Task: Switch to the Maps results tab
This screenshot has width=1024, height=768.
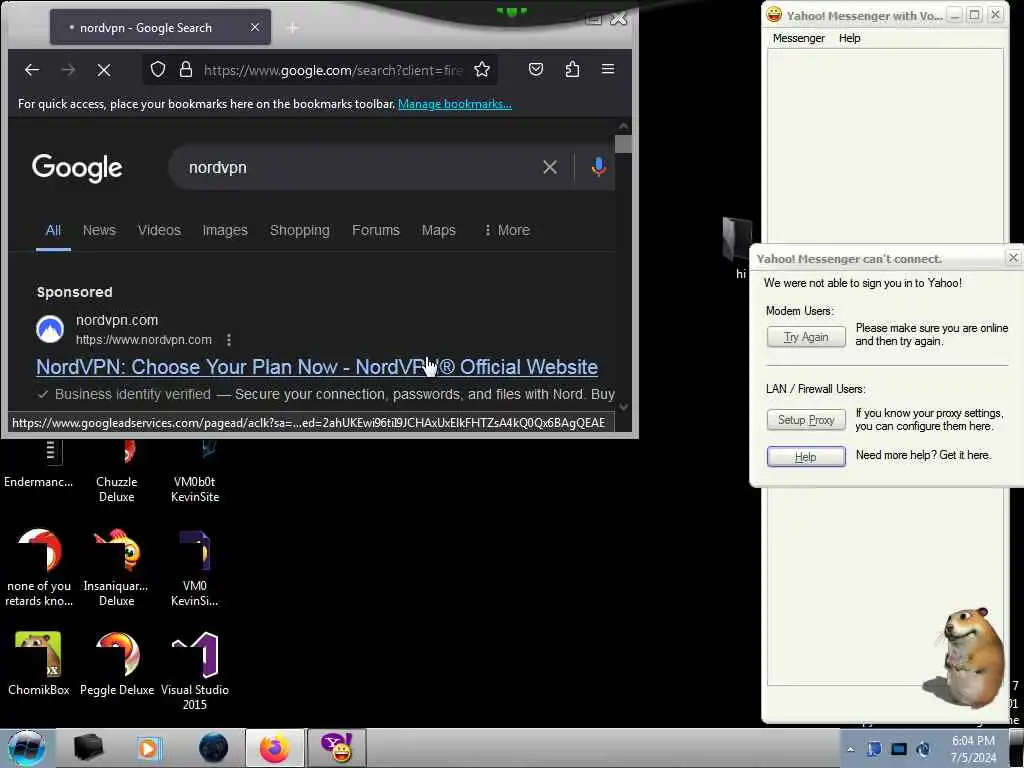Action: tap(438, 231)
